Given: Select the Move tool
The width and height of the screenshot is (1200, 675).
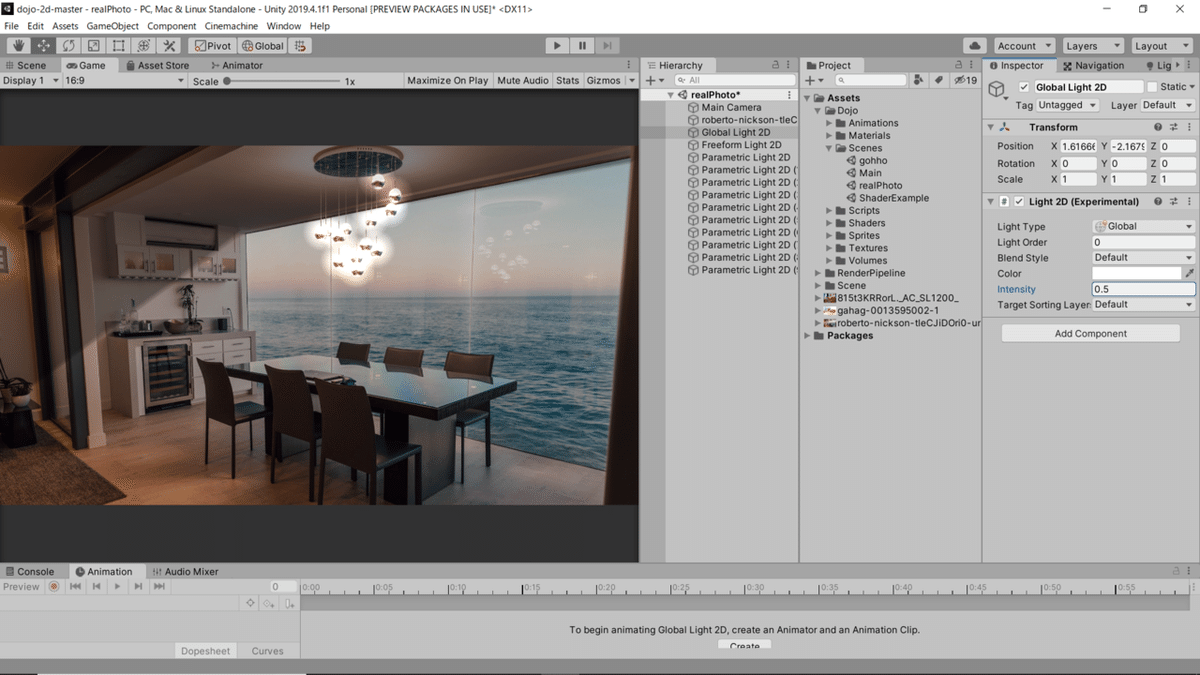Looking at the screenshot, I should pos(43,46).
